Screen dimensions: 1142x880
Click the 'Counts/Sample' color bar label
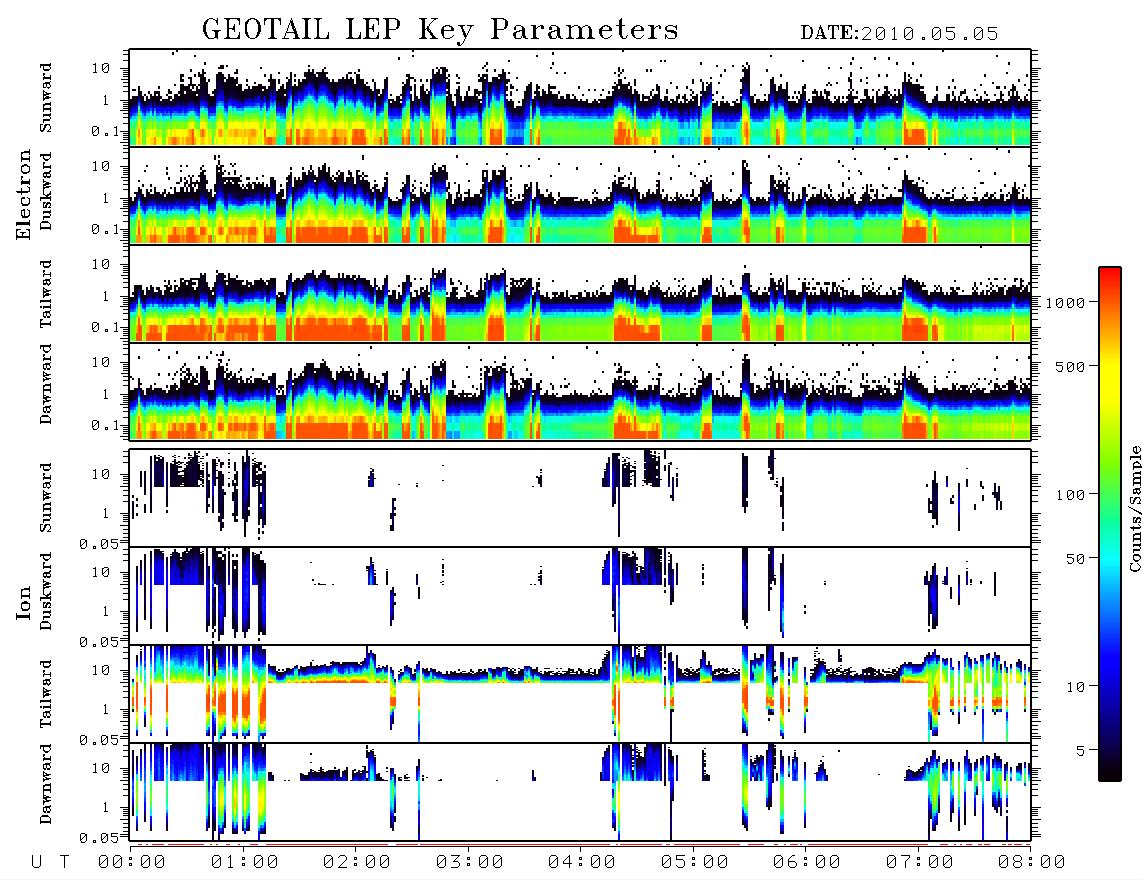tap(1134, 508)
